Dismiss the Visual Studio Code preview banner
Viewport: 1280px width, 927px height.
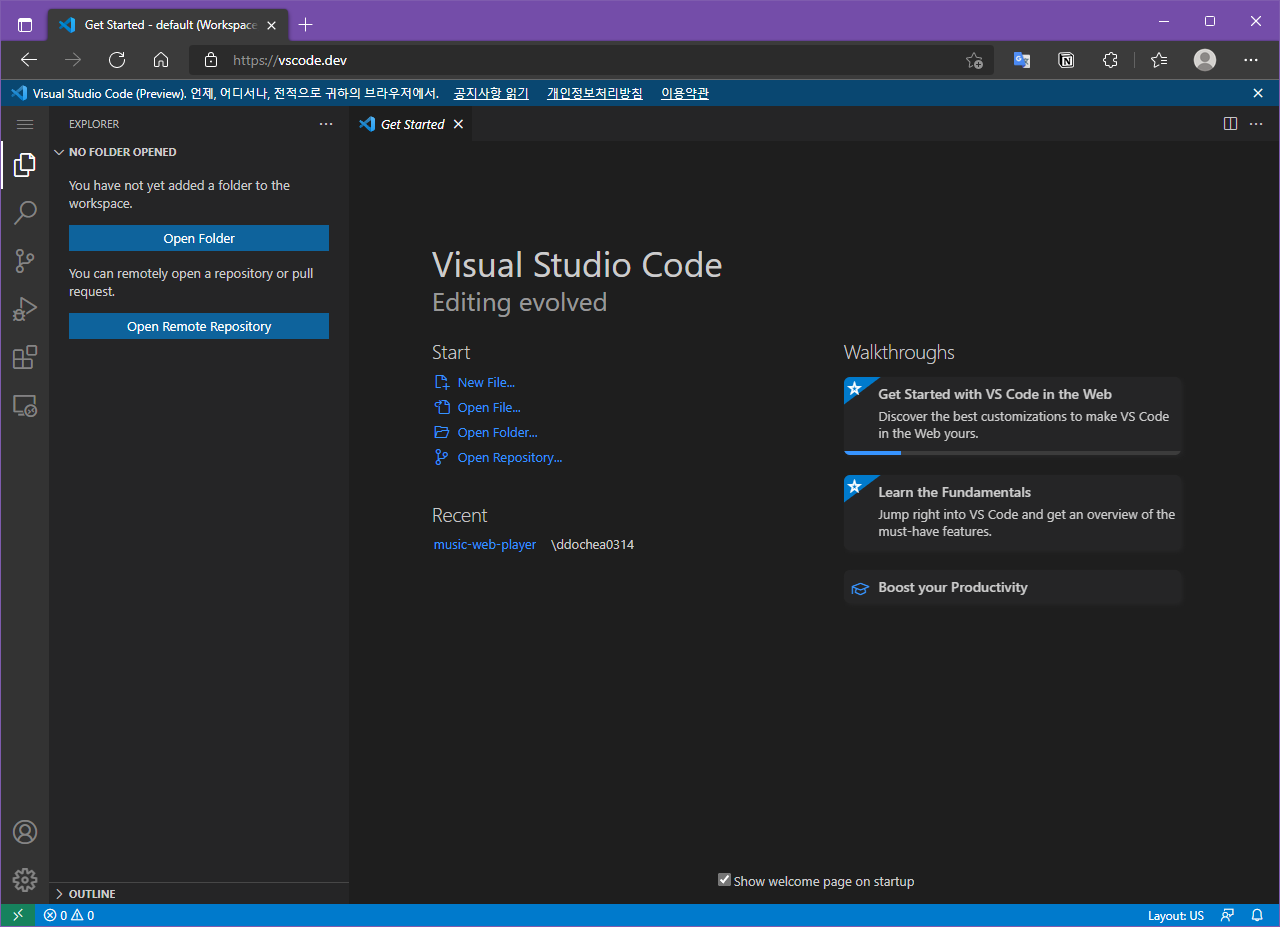click(x=1258, y=93)
